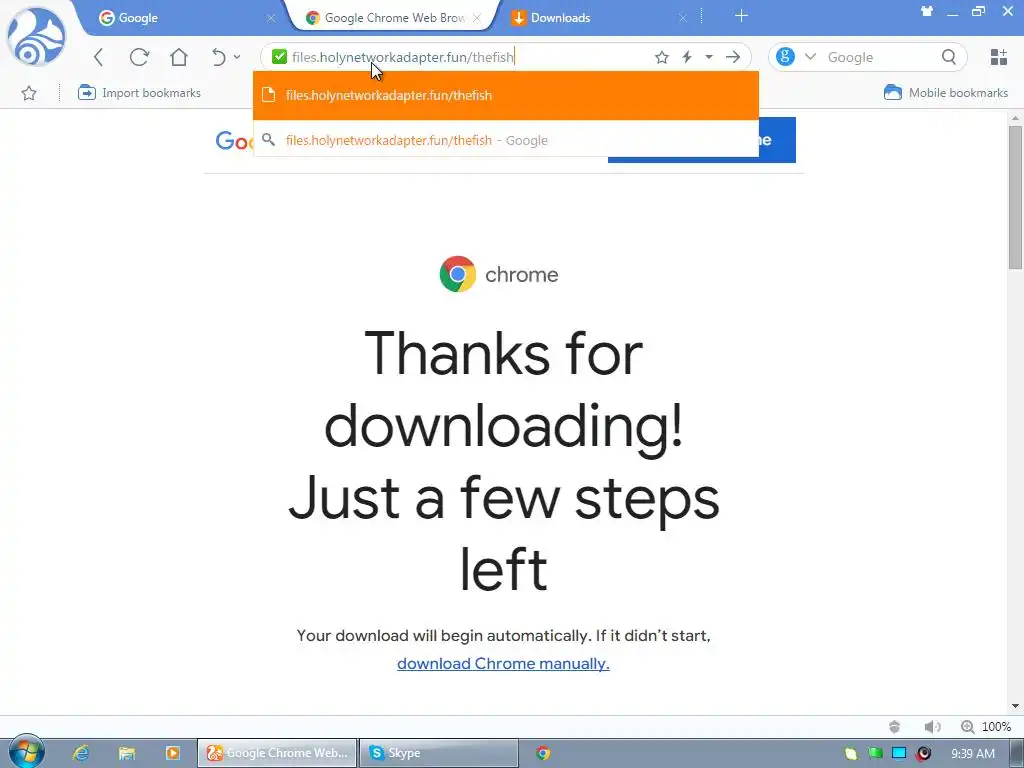
Task: Switch to Skype in taskbar
Action: pos(439,753)
